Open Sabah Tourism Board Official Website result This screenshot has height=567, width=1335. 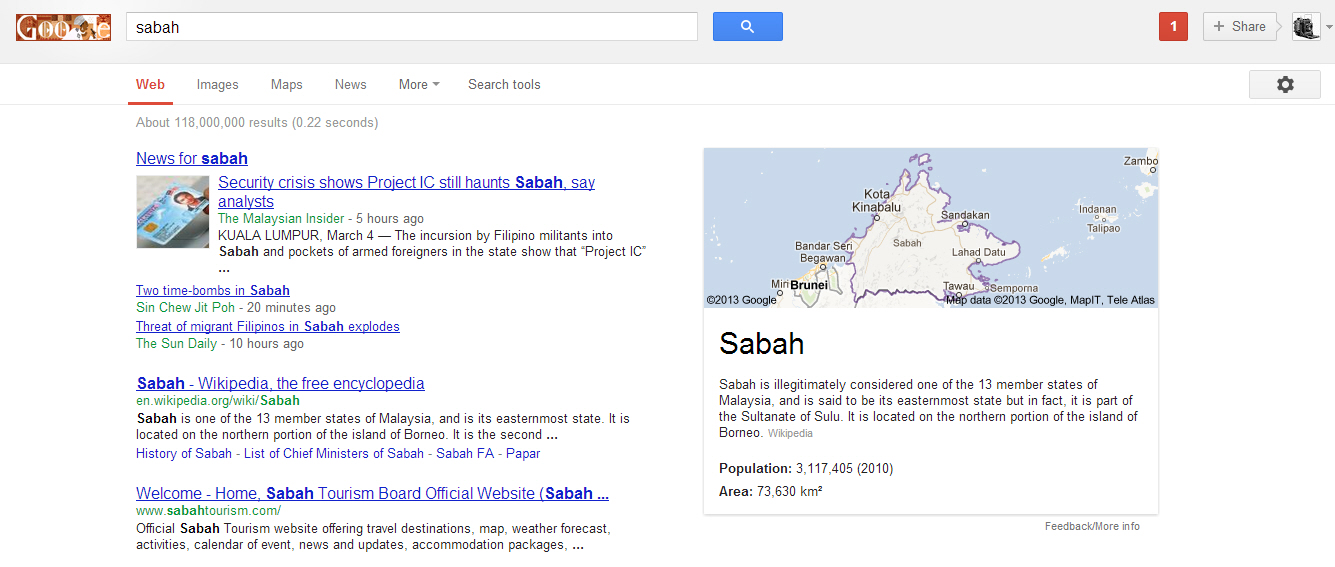[x=372, y=493]
